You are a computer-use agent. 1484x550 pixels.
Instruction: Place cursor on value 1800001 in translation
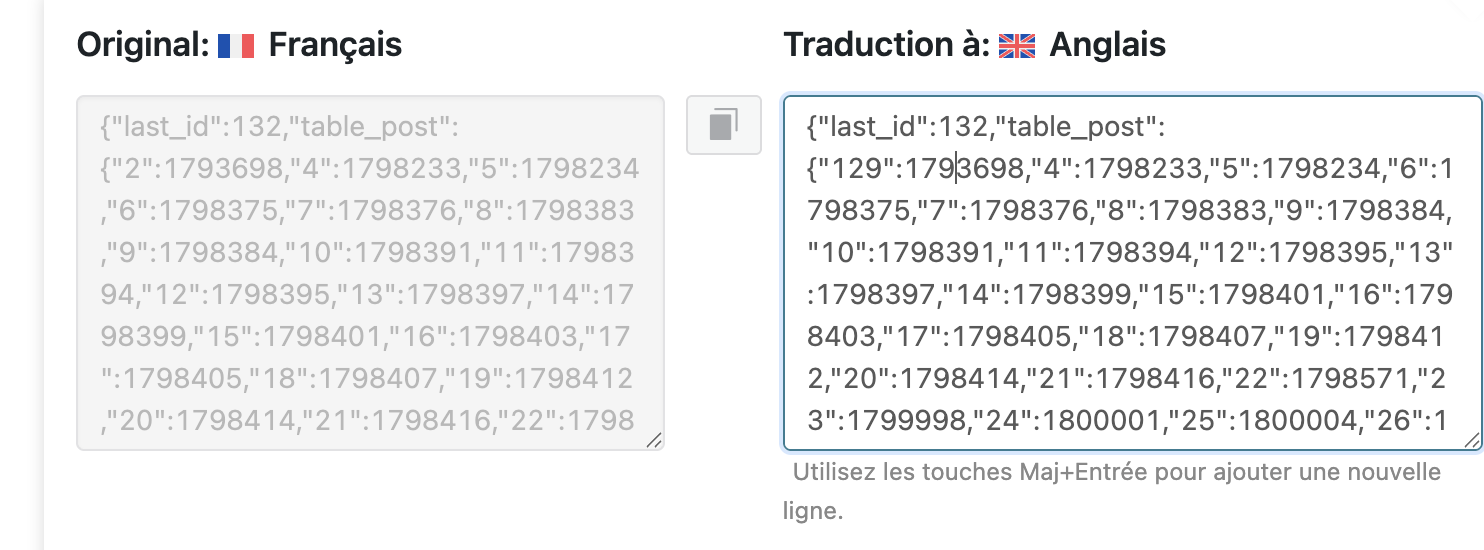coord(1099,420)
